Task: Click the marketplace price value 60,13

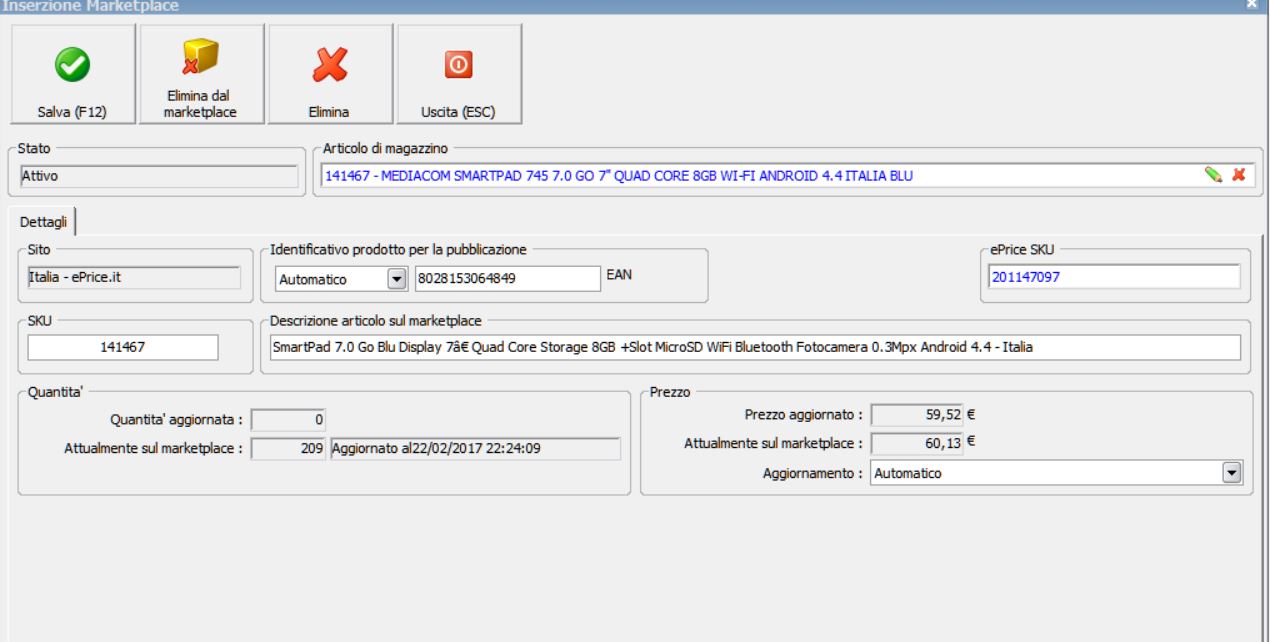Action: (917, 443)
